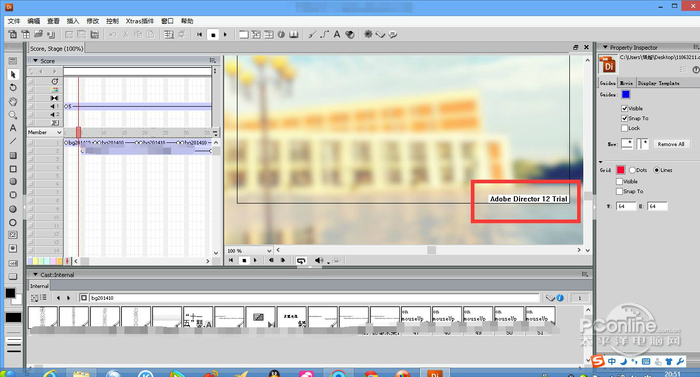Enable Guides Lock checkbox

click(625, 128)
